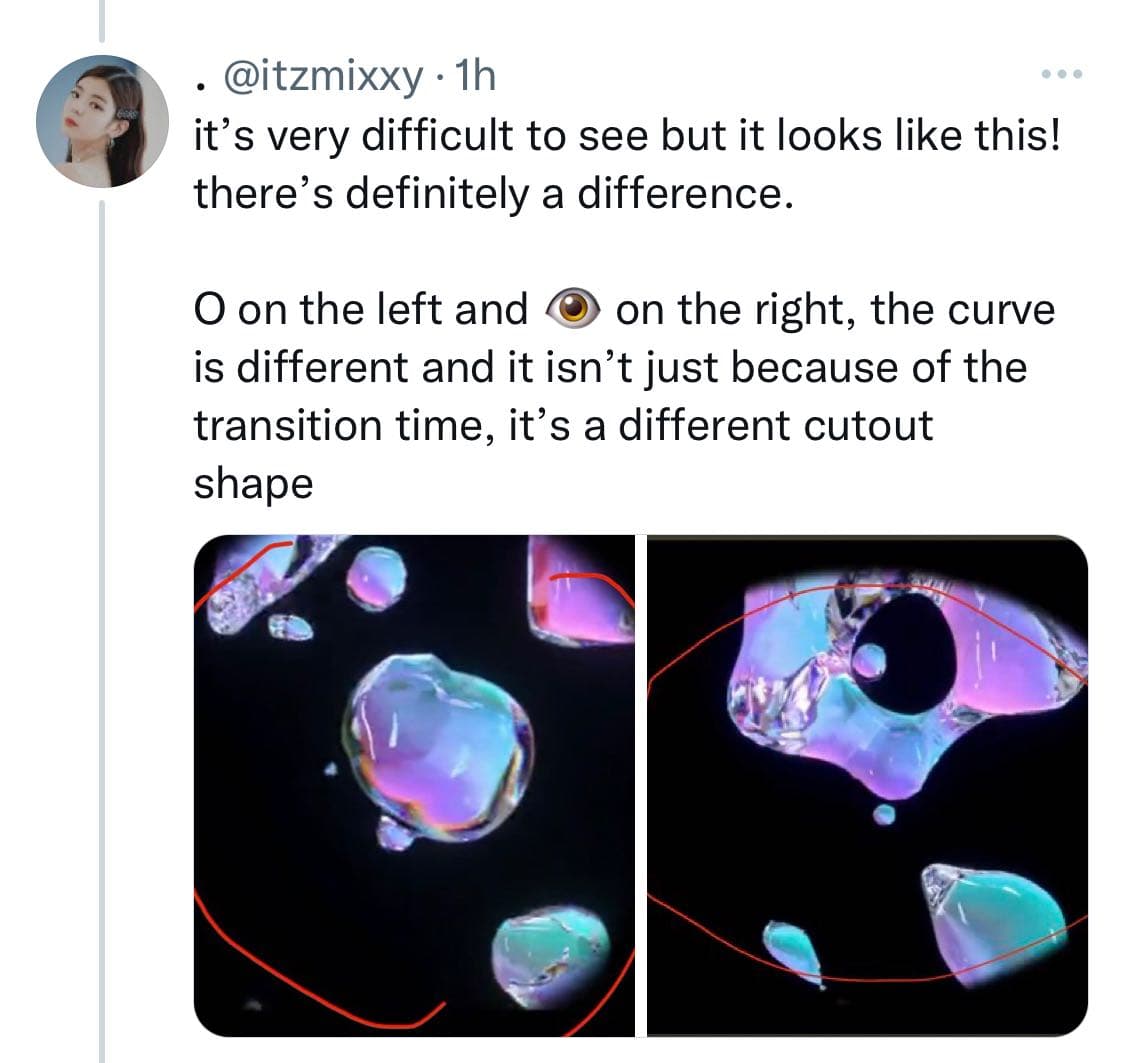The image size is (1125, 1063).
Task: Open the left attached image
Action: (x=414, y=785)
